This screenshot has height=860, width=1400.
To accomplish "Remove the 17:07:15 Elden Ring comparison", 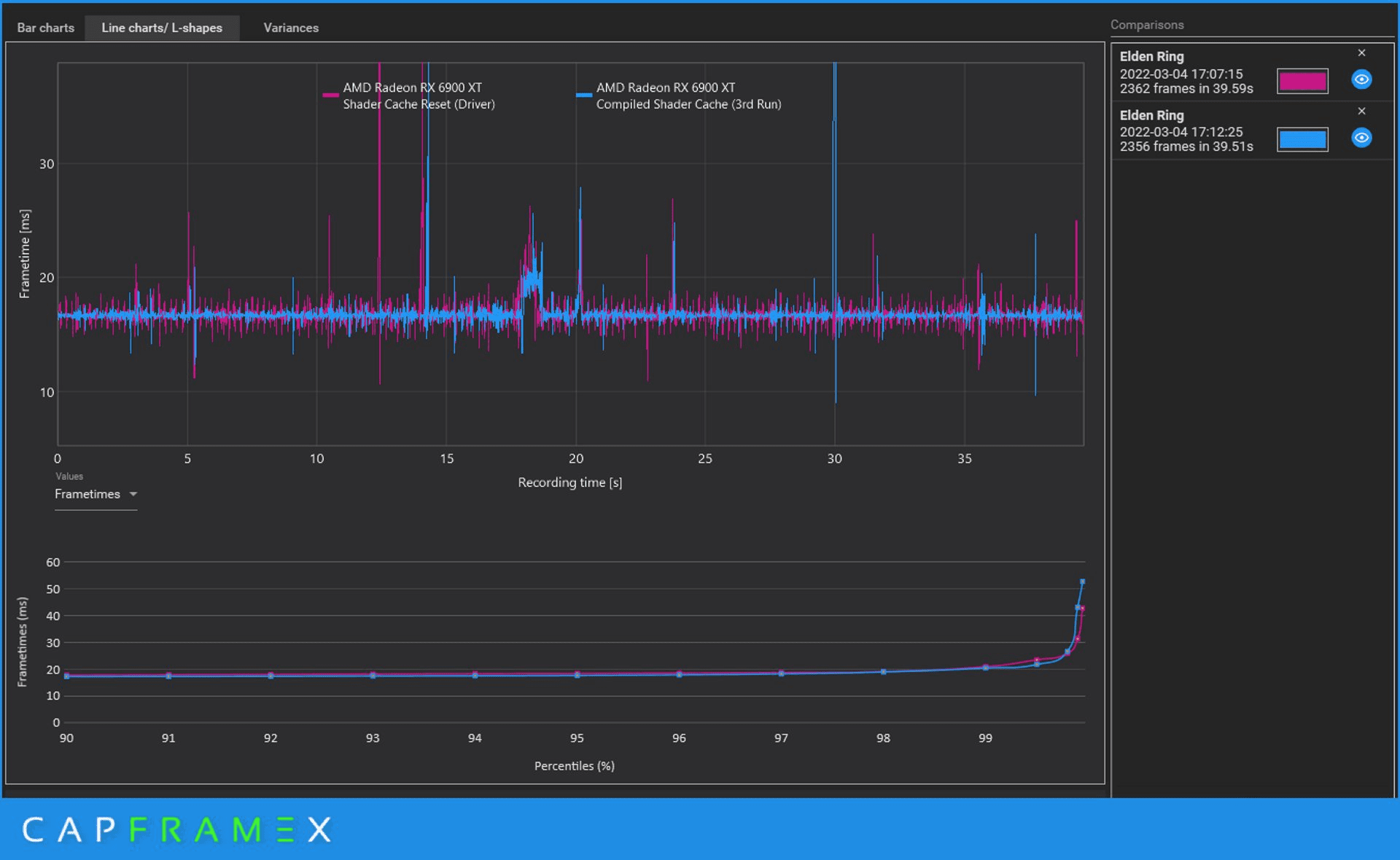I will click(x=1361, y=53).
